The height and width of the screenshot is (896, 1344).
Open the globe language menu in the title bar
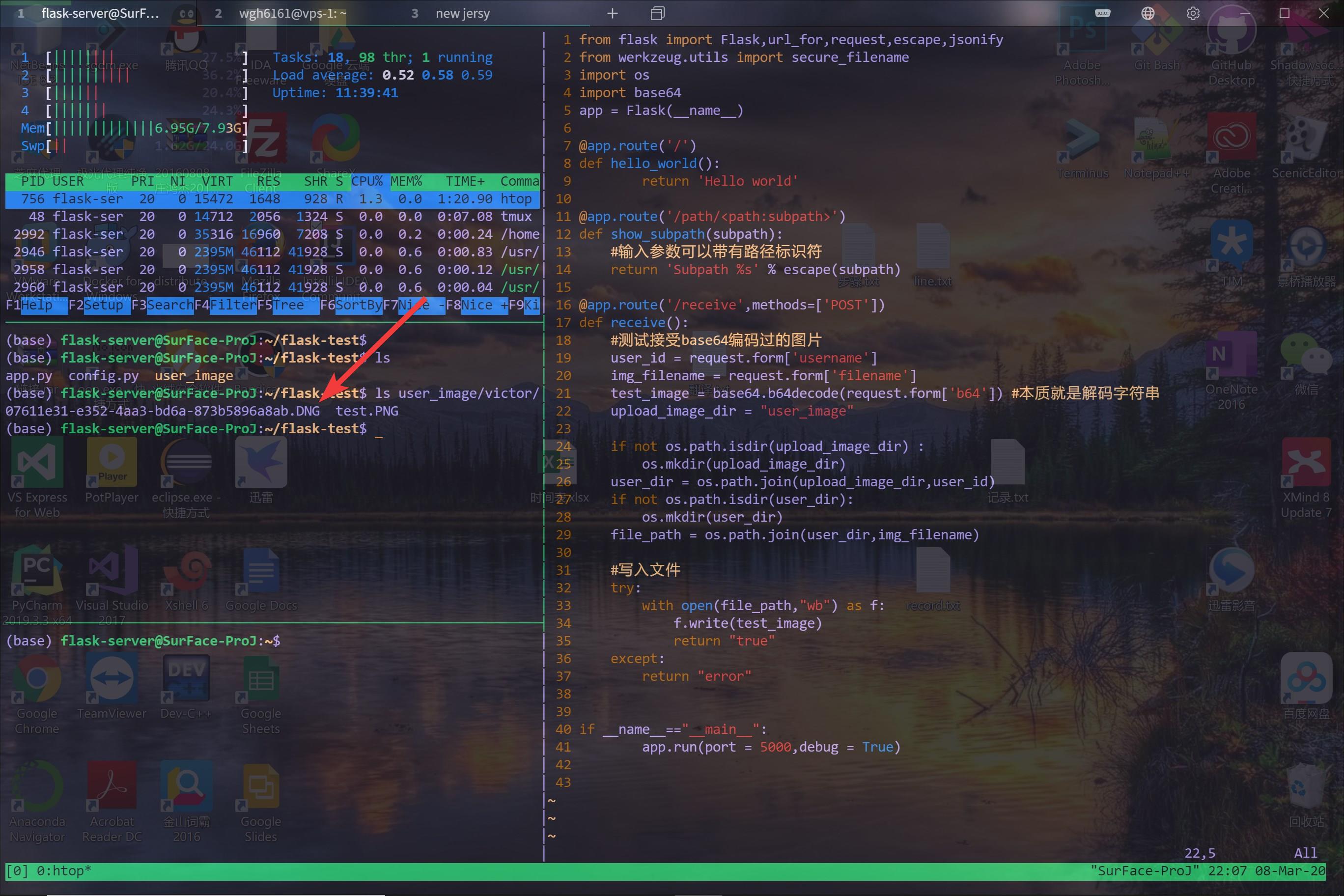[x=1148, y=13]
